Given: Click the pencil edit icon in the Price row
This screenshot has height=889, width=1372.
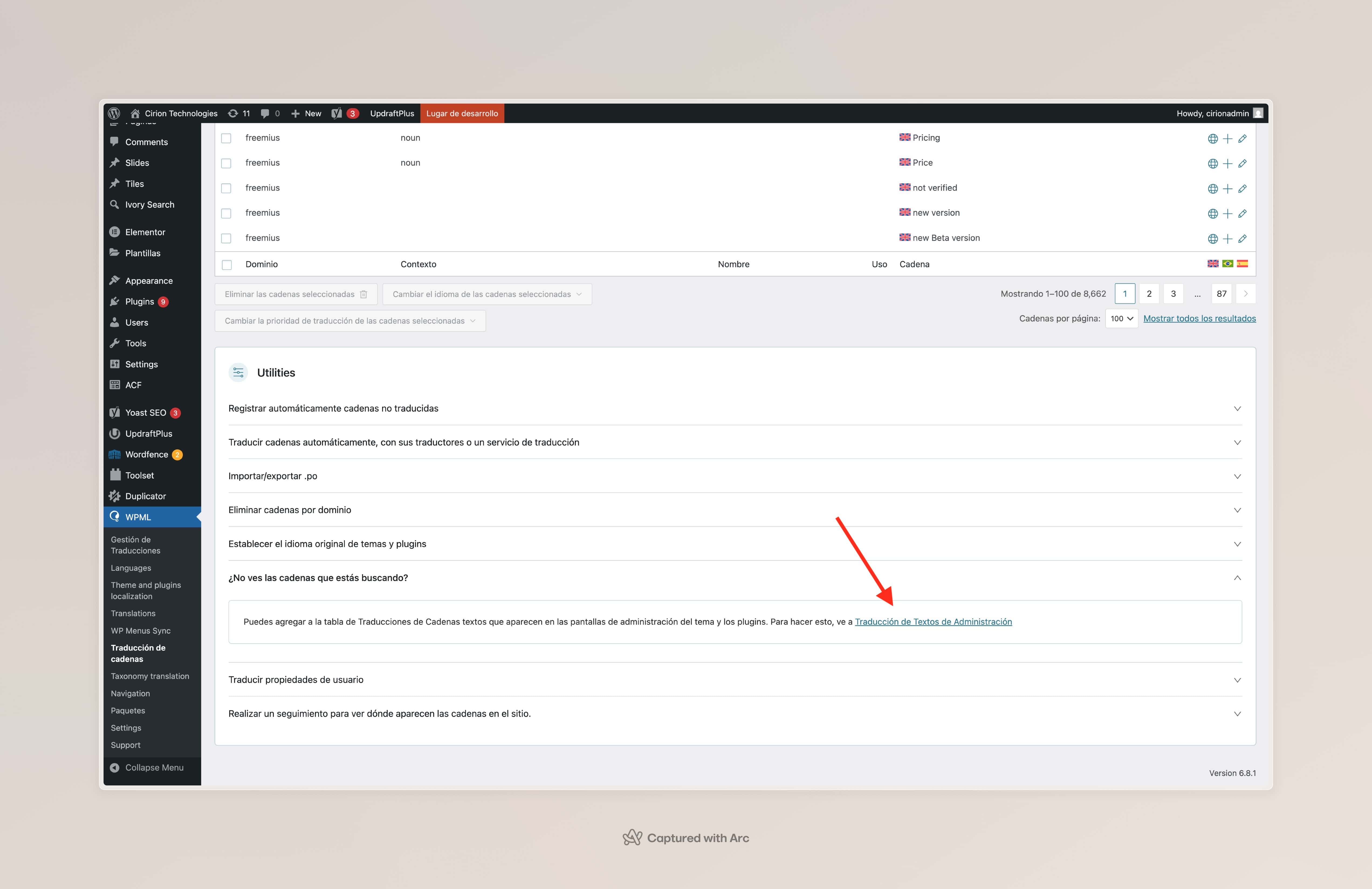Looking at the screenshot, I should coord(1242,164).
